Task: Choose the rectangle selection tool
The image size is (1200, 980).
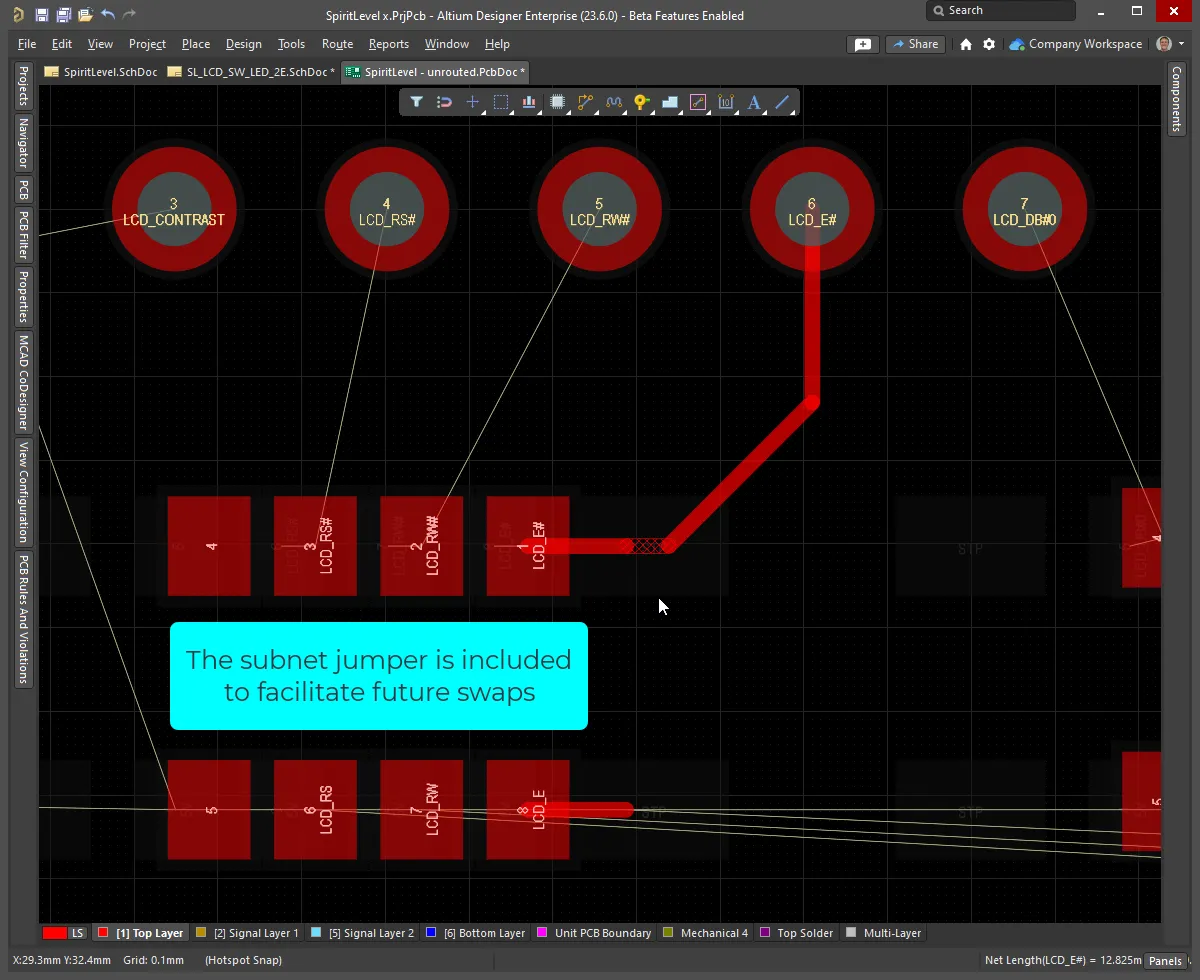Action: [501, 102]
